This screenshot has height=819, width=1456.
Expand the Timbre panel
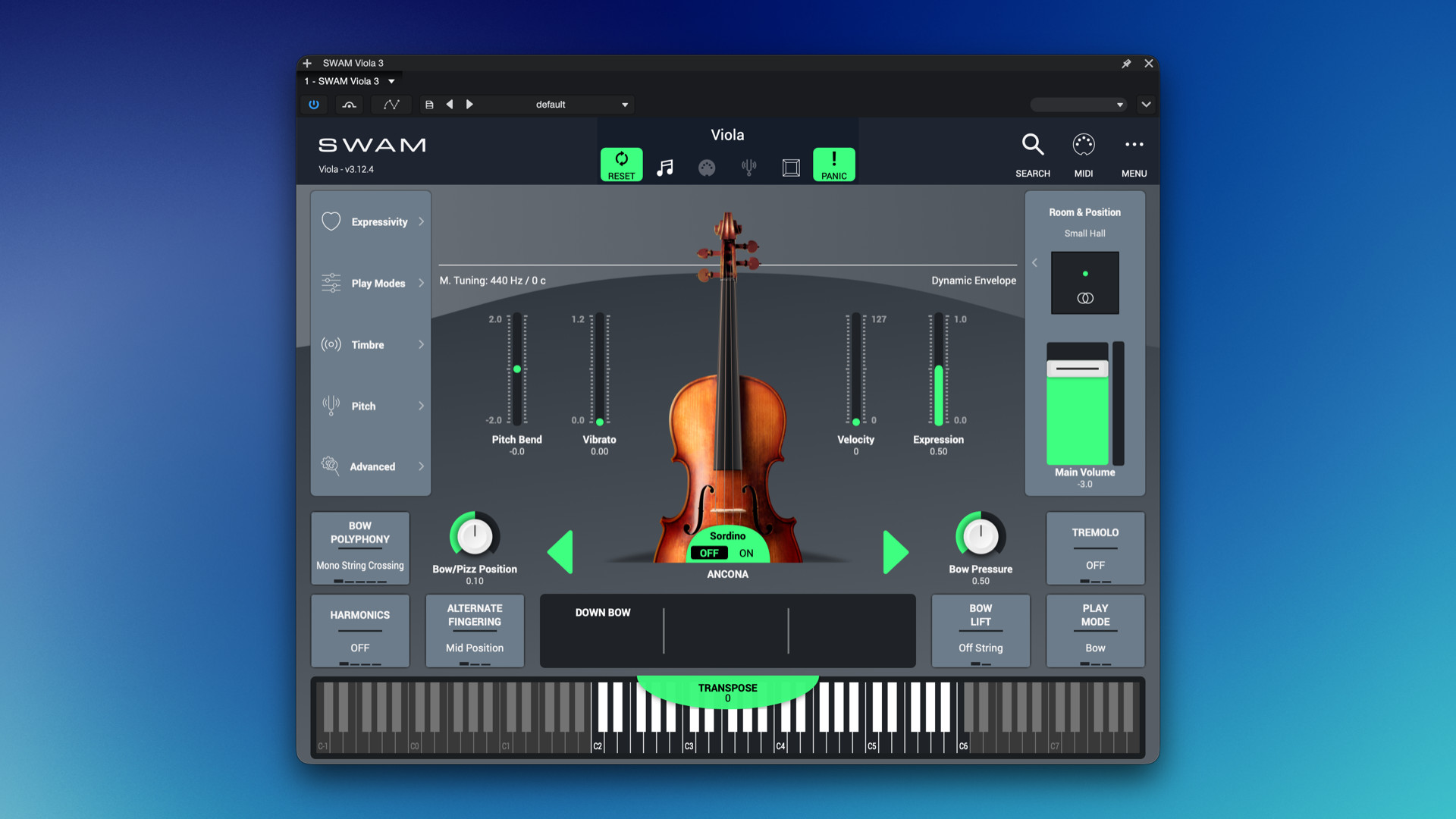[371, 345]
